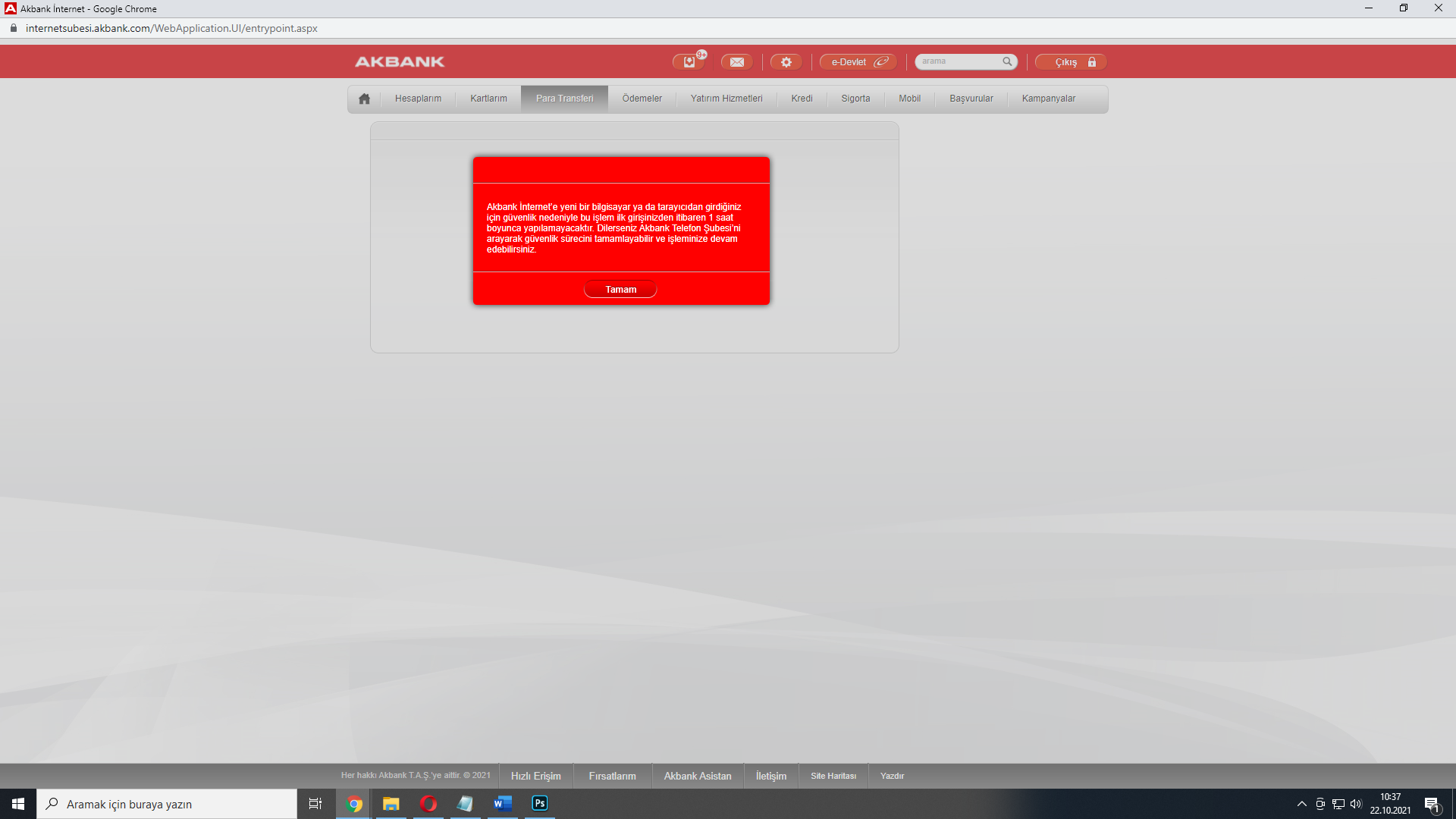Click the e-Devlet button
Screen dimensions: 1456x819
pyautogui.click(x=858, y=61)
